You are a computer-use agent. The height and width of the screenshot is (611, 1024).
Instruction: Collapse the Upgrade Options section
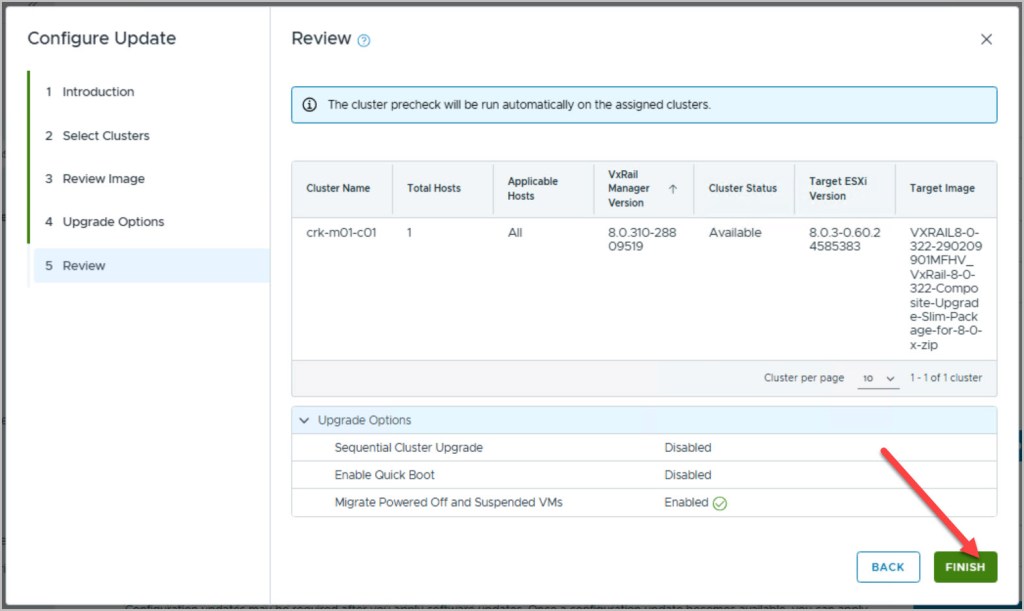(304, 421)
